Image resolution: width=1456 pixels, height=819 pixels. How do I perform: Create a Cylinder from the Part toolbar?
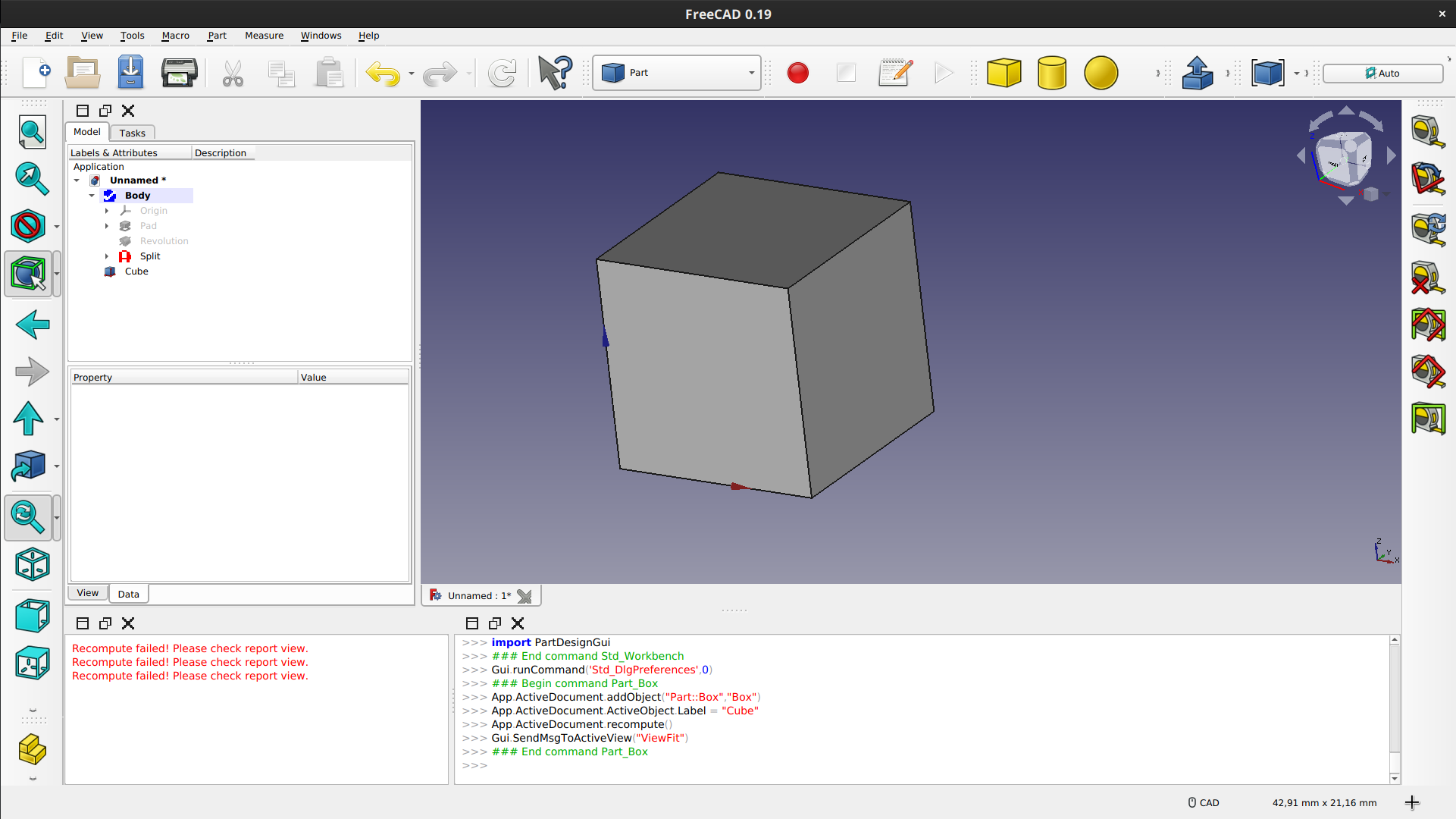pos(1052,73)
